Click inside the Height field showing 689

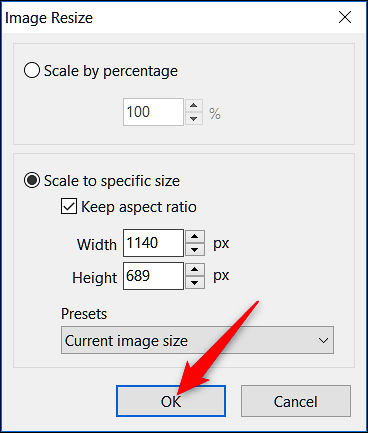point(153,276)
